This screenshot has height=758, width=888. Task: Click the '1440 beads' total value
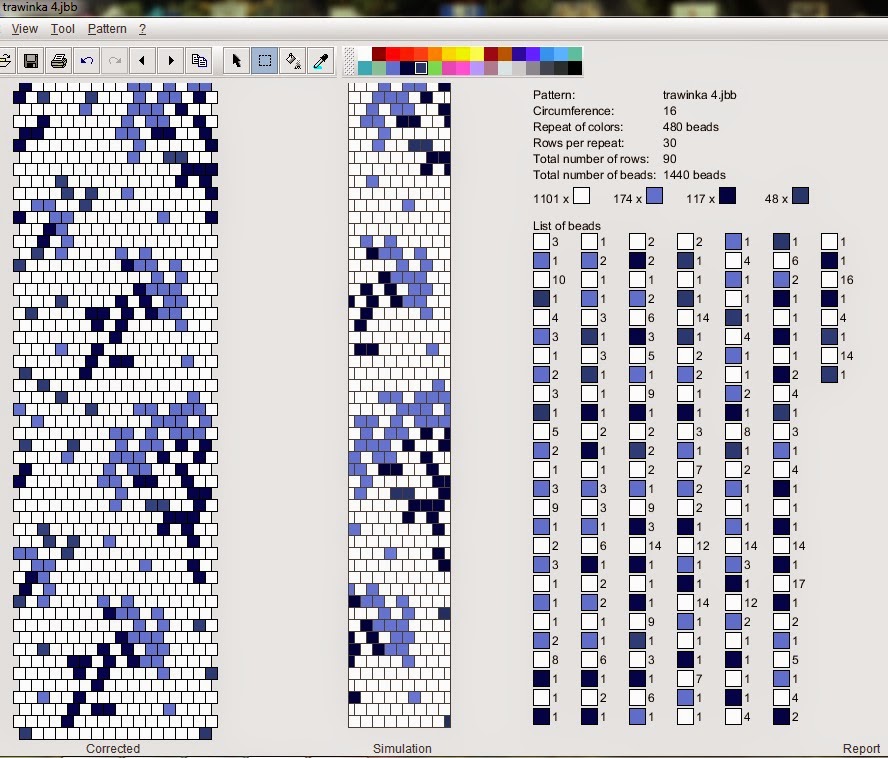click(x=694, y=175)
